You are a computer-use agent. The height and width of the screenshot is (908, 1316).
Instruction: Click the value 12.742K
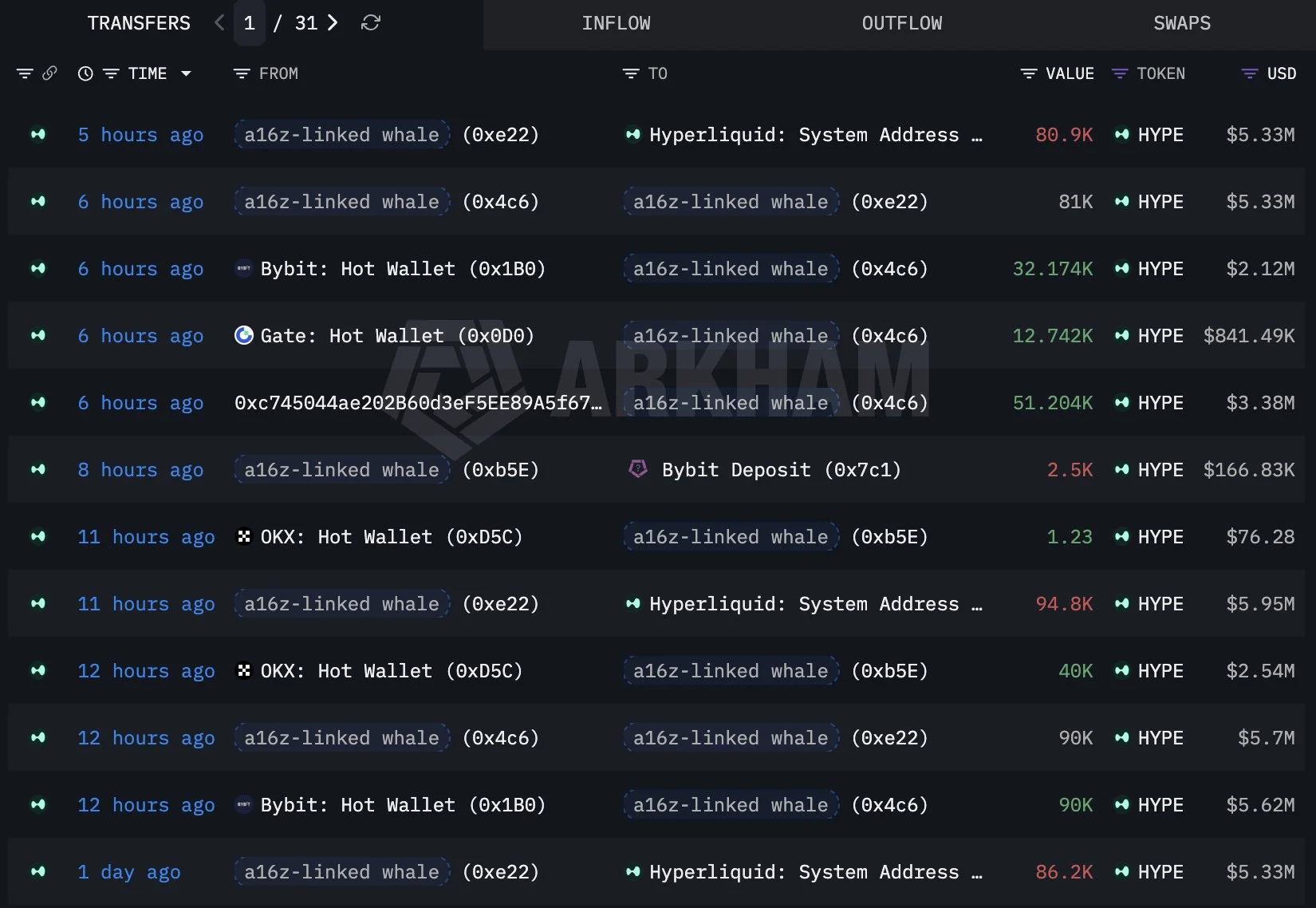(x=1053, y=336)
